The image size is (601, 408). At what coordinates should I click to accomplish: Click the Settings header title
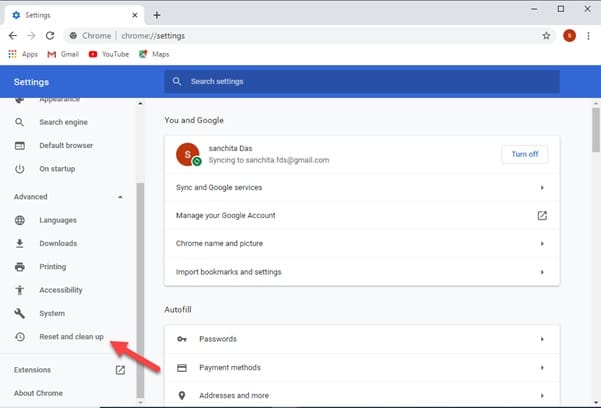[x=31, y=82]
